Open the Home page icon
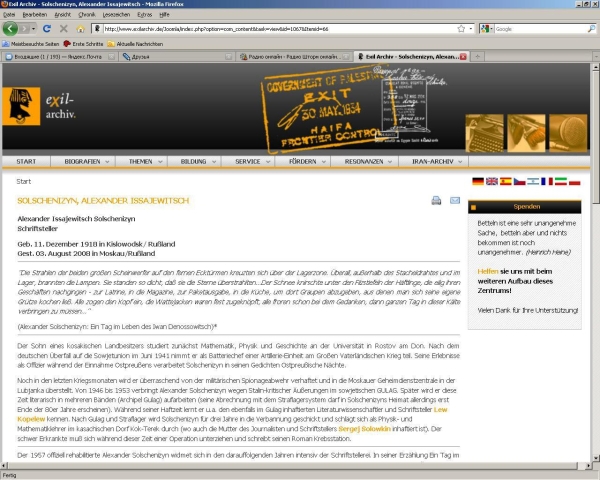Image resolution: width=600 pixels, height=480 pixels. pos(80,29)
